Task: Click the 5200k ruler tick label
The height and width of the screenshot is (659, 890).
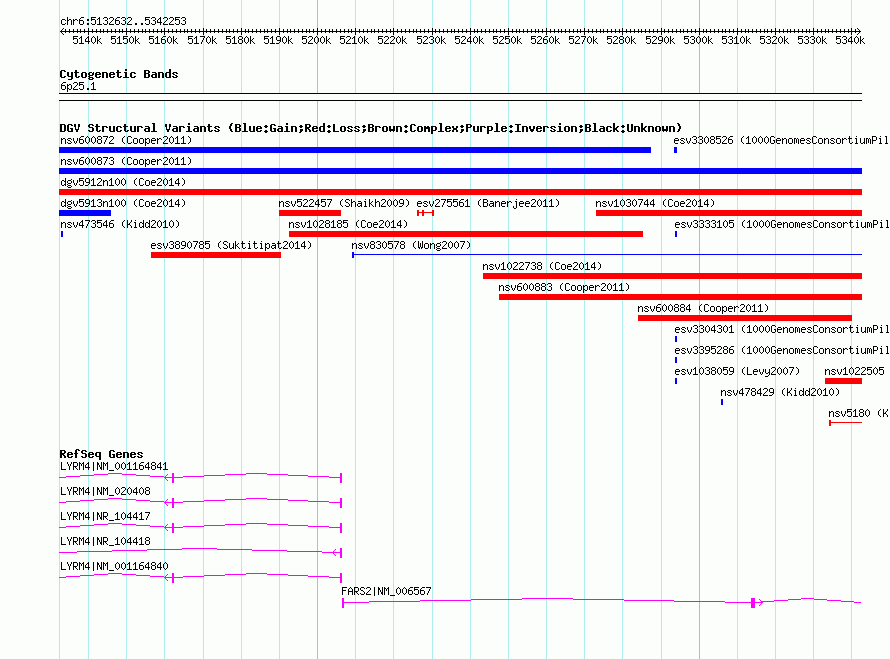Action: coord(316,40)
